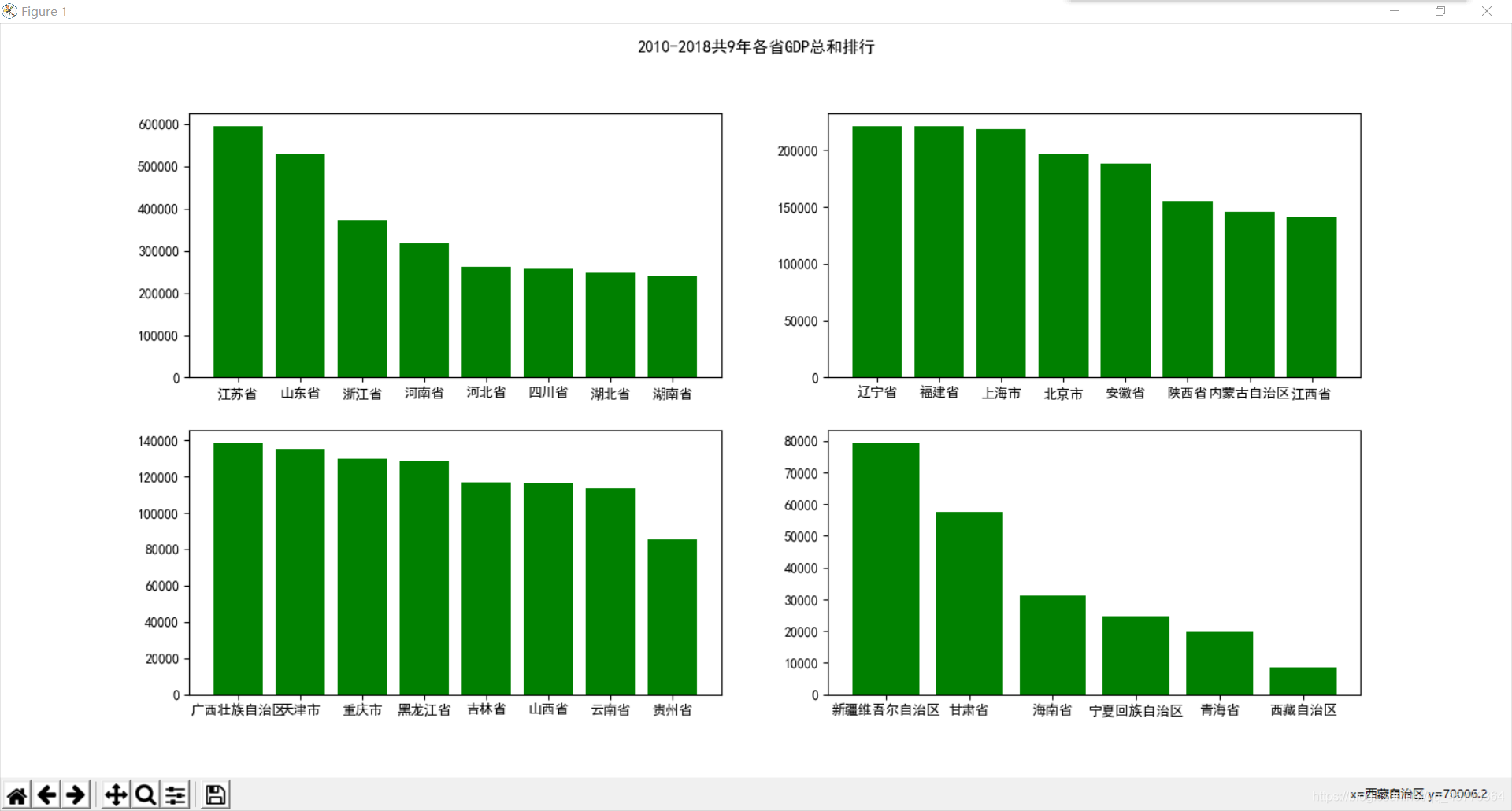Click the 浙江省 bar
Screen dimensions: 1512x811
[362, 298]
